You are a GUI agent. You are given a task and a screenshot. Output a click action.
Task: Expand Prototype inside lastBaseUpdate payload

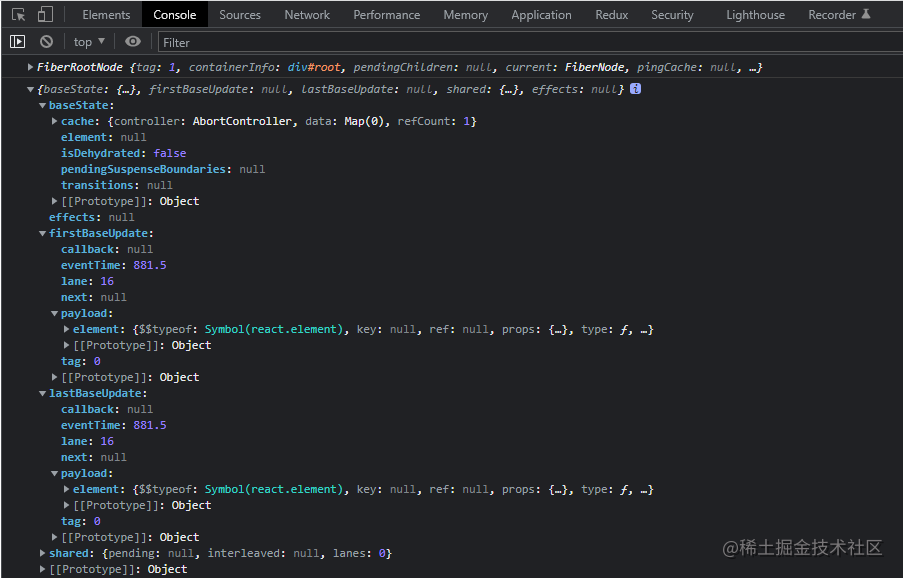tap(66, 505)
